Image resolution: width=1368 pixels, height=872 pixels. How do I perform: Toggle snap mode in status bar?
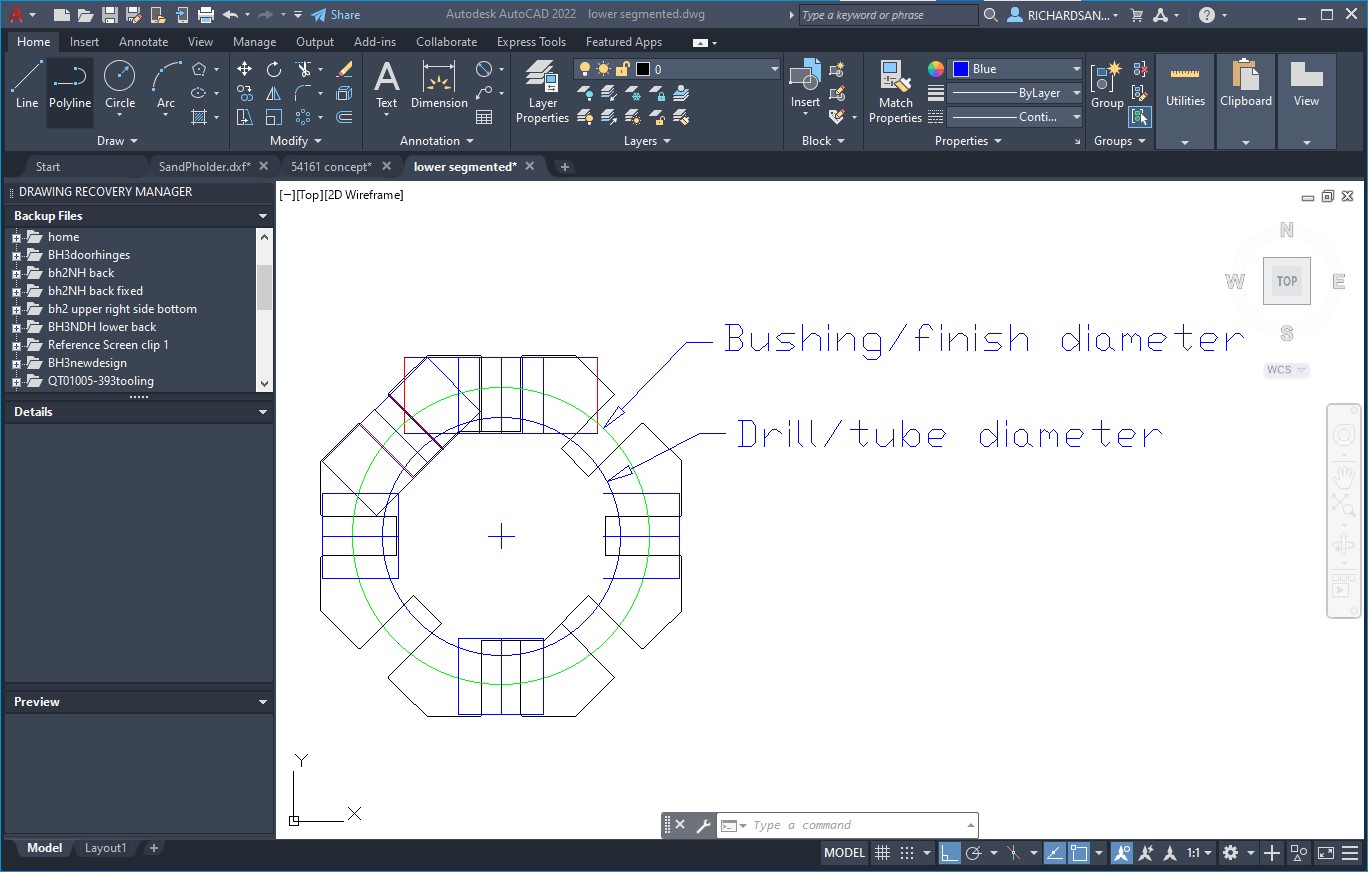[x=907, y=853]
